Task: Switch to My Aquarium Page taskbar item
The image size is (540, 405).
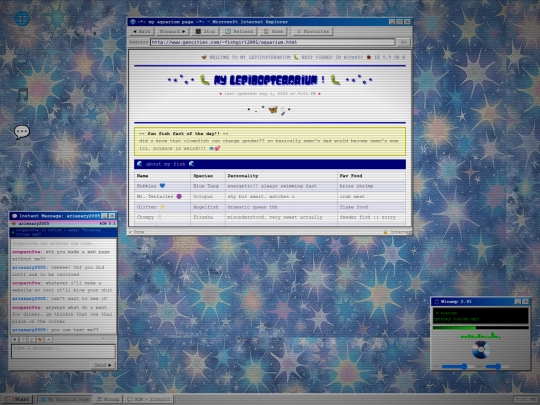Action: (x=65, y=399)
